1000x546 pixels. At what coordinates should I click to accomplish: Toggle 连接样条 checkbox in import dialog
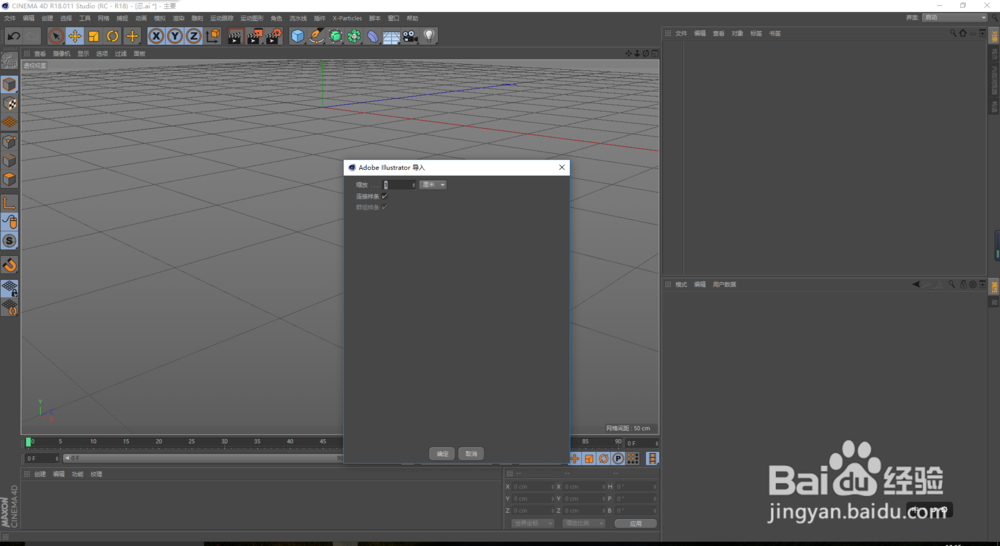point(385,196)
